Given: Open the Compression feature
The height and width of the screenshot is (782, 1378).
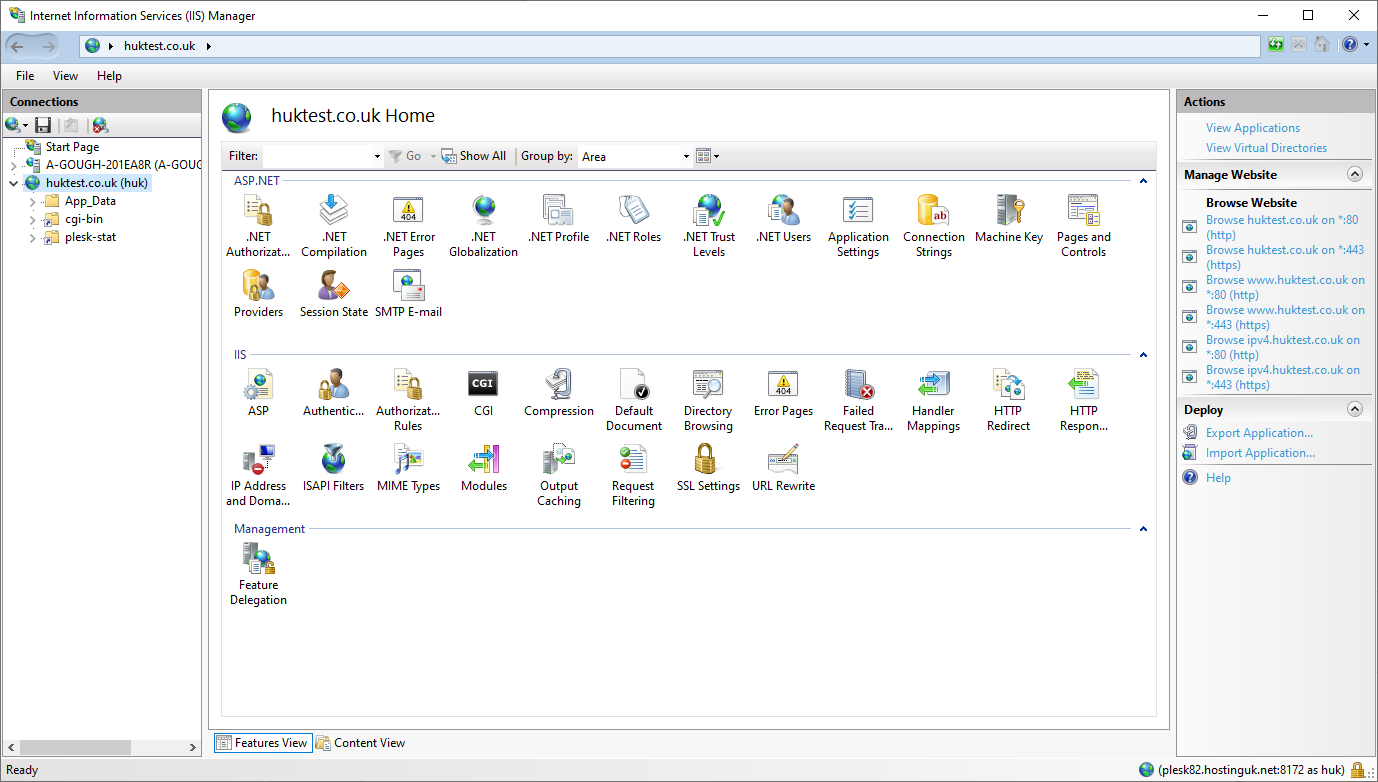Looking at the screenshot, I should coord(559,393).
